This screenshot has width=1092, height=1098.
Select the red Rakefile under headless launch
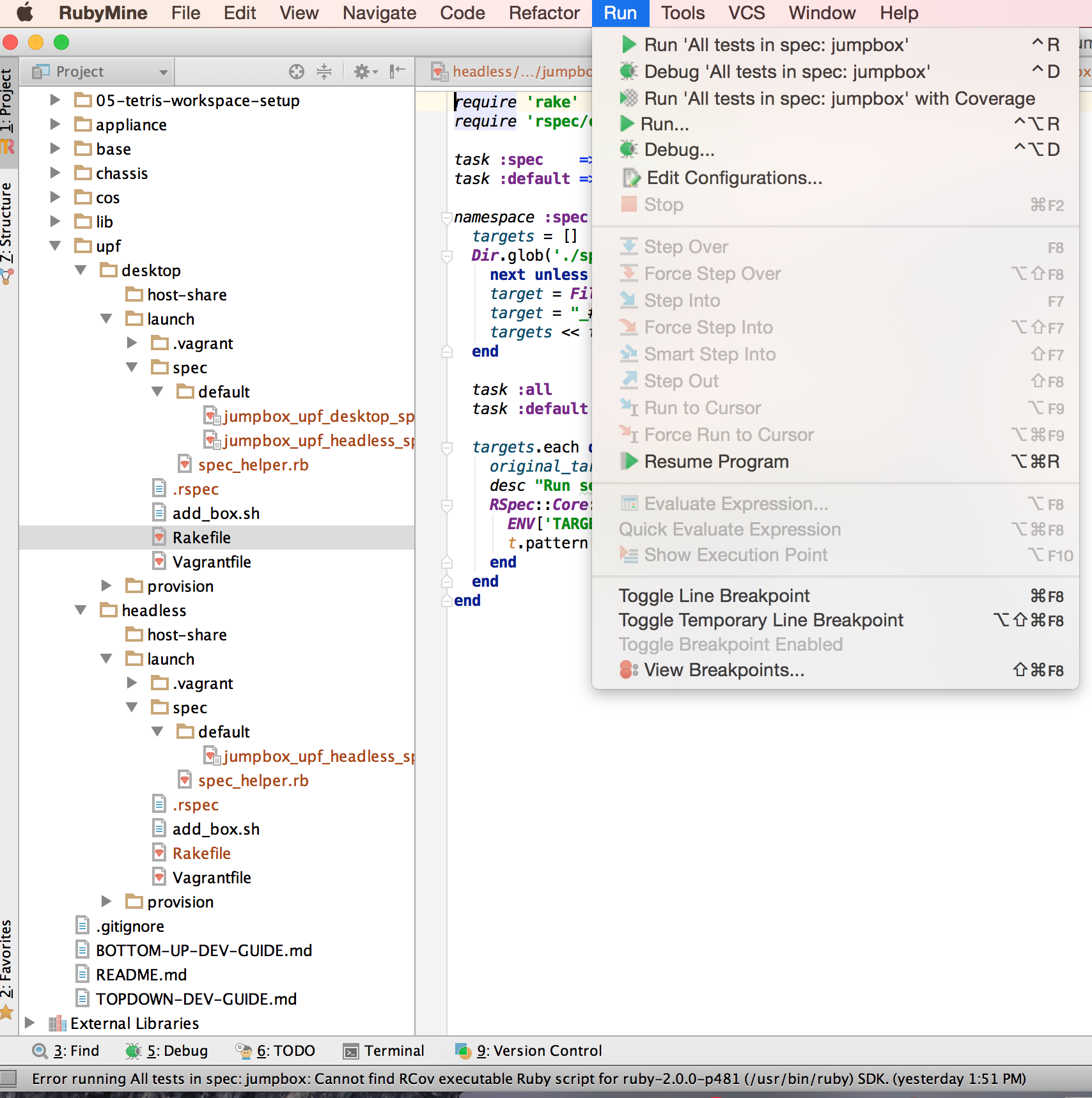click(x=201, y=853)
